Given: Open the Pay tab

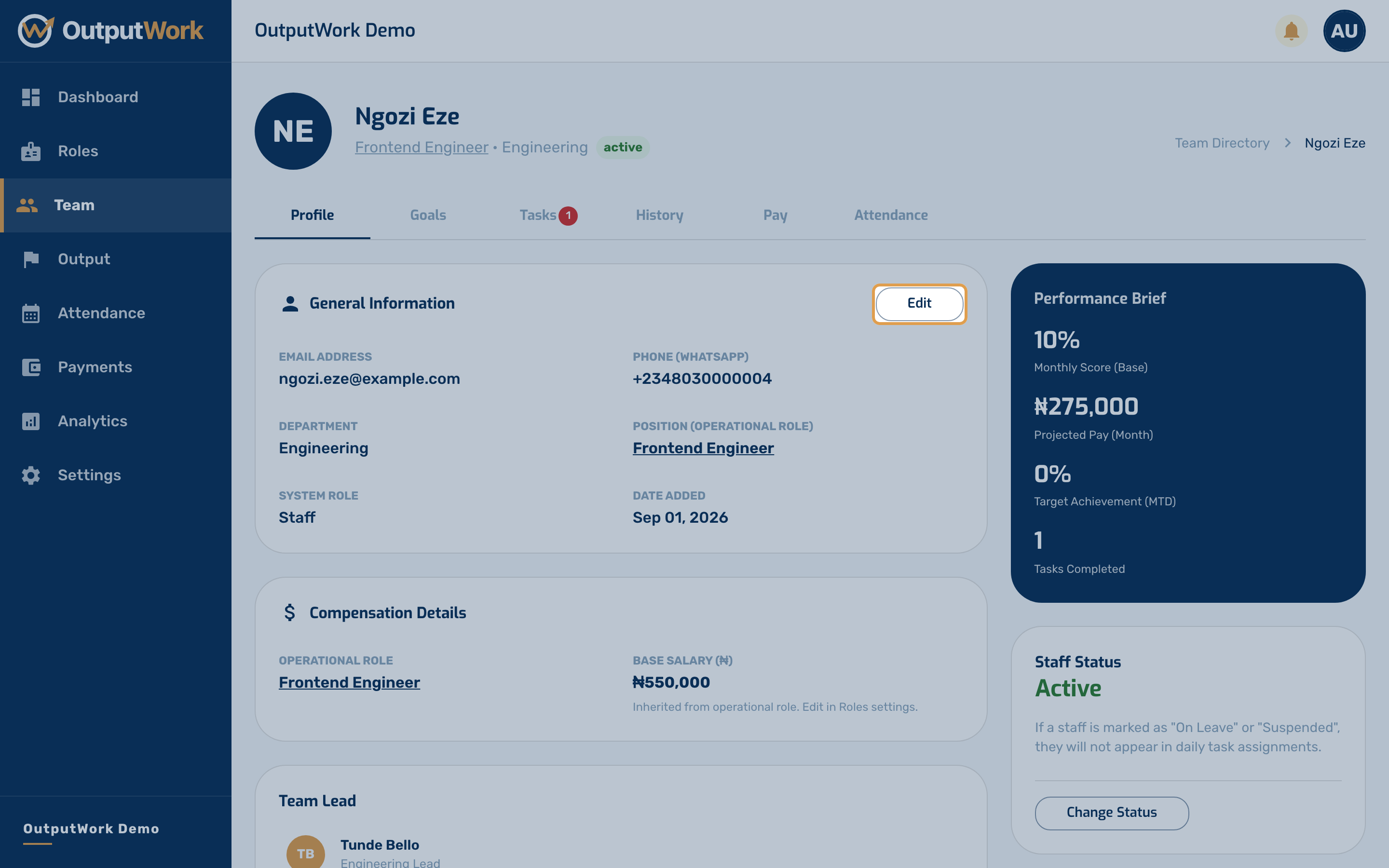Looking at the screenshot, I should 775,215.
